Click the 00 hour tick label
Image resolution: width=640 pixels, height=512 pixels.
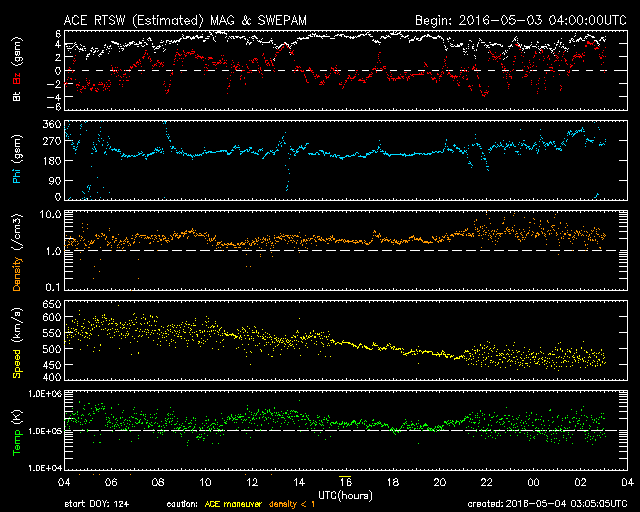533,482
